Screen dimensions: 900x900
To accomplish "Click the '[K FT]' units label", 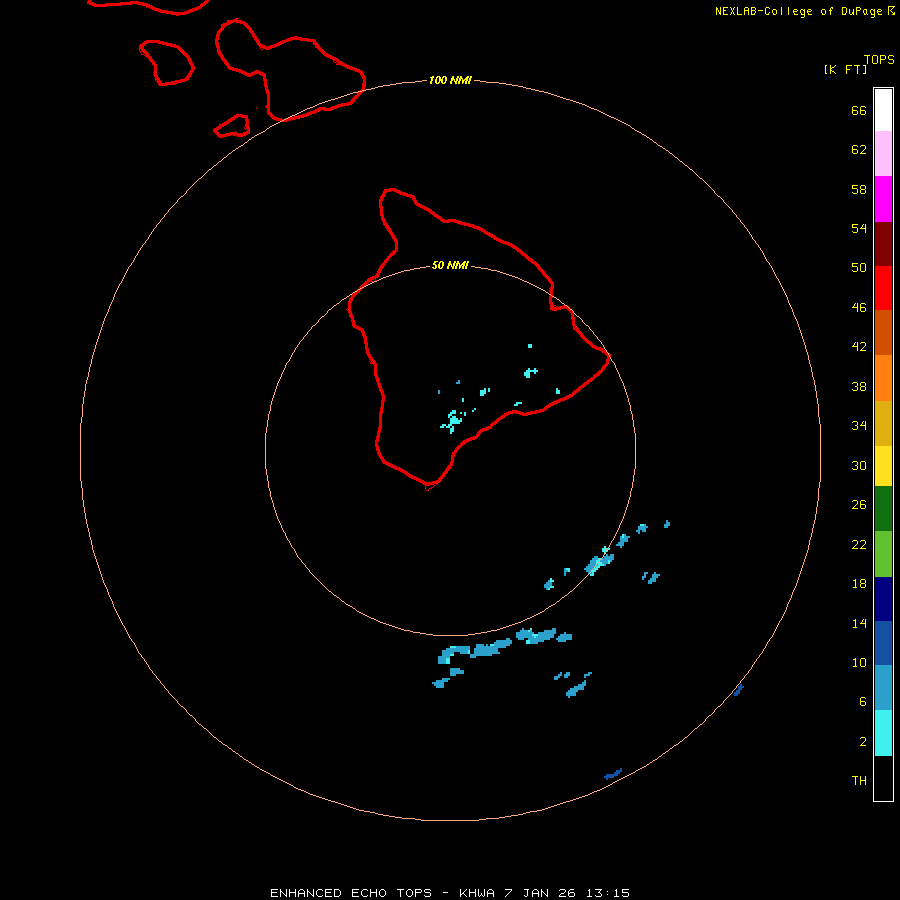I will [845, 69].
